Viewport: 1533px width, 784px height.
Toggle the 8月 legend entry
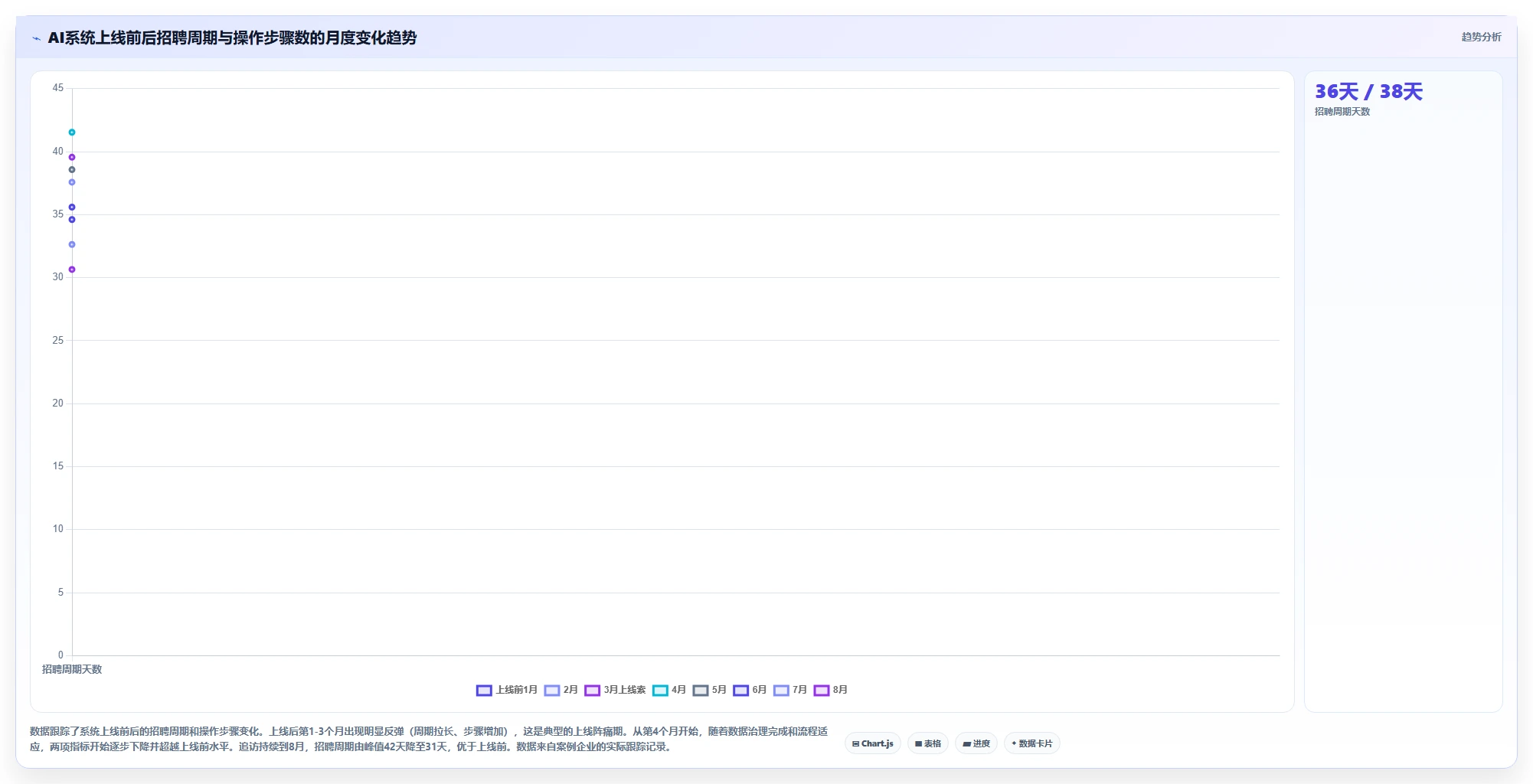pos(831,690)
